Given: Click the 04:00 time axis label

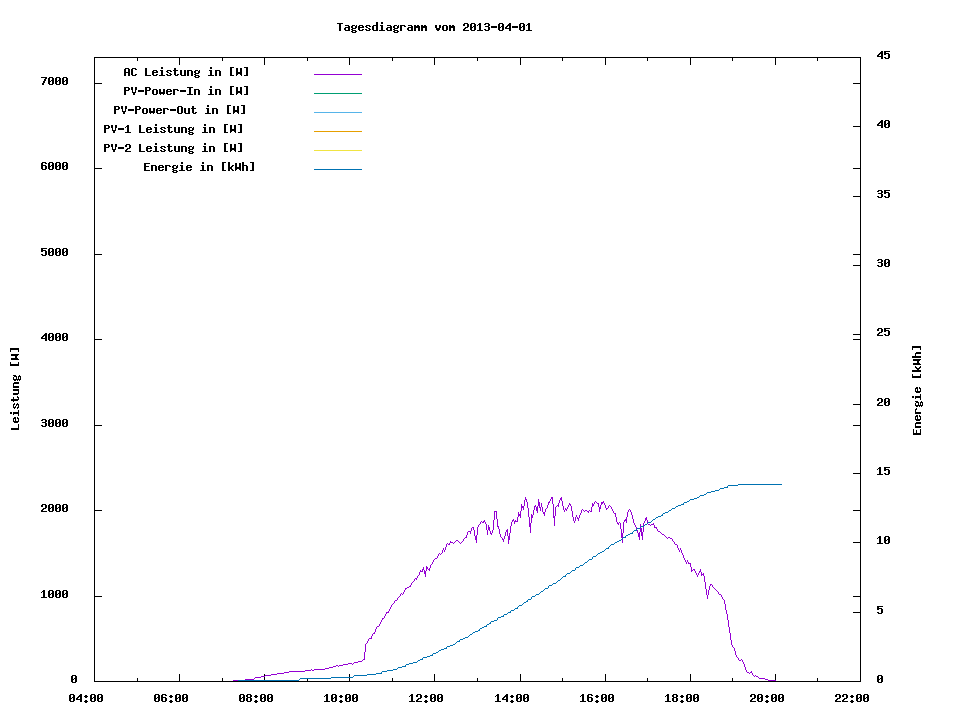Looking at the screenshot, I should pos(85,698).
